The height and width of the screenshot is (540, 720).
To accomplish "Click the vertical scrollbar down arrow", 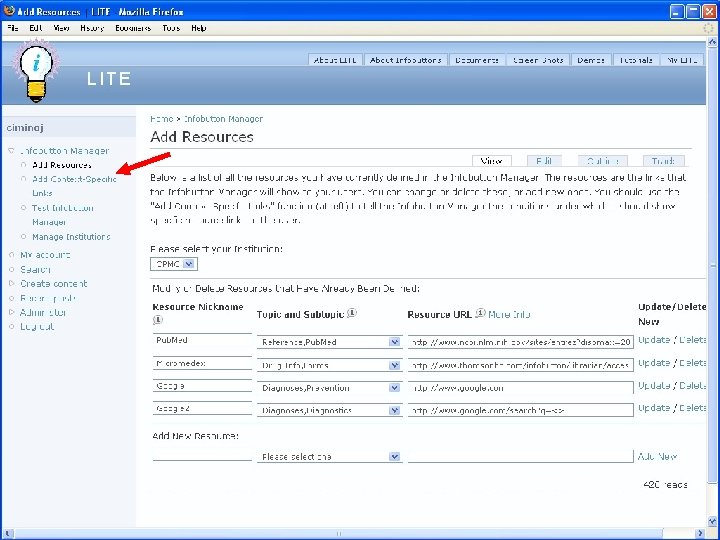I will point(713,522).
